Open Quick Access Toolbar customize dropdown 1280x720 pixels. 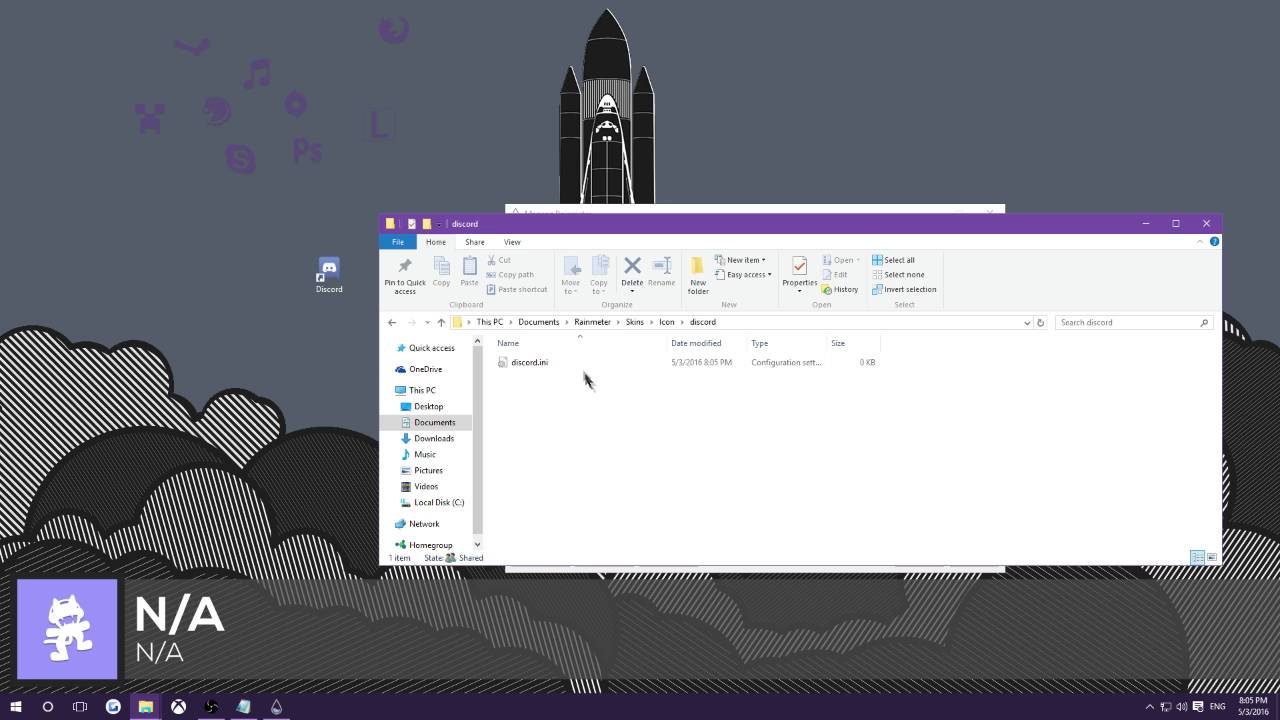[439, 224]
